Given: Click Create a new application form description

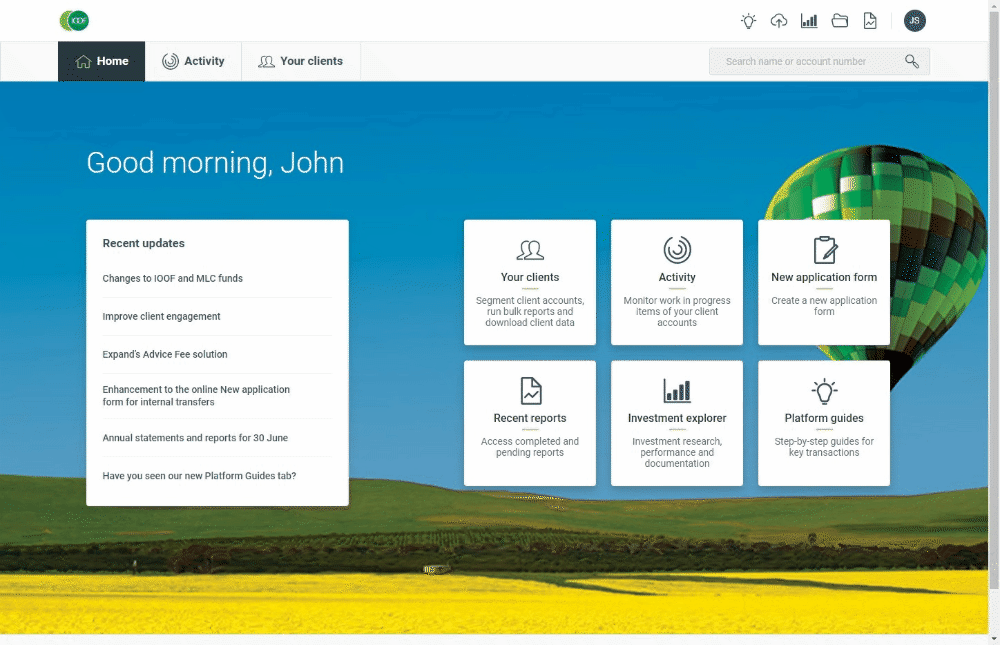Looking at the screenshot, I should click(824, 306).
